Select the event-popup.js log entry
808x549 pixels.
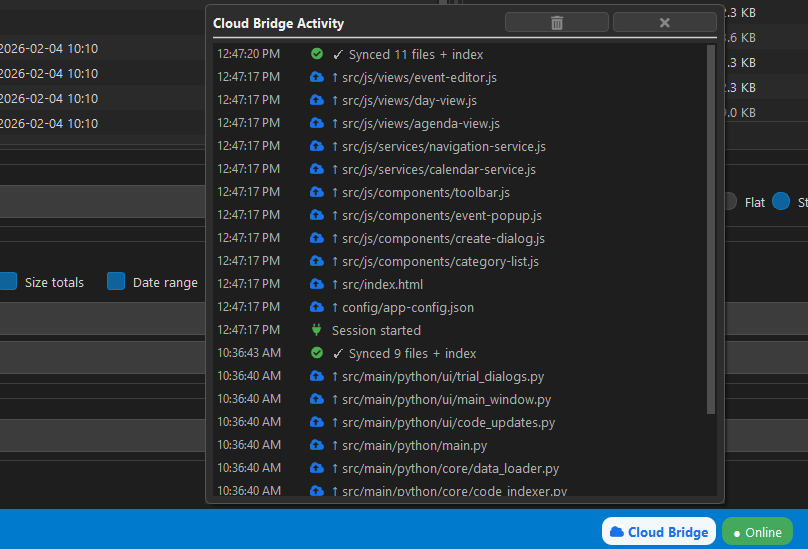pyautogui.click(x=460, y=215)
